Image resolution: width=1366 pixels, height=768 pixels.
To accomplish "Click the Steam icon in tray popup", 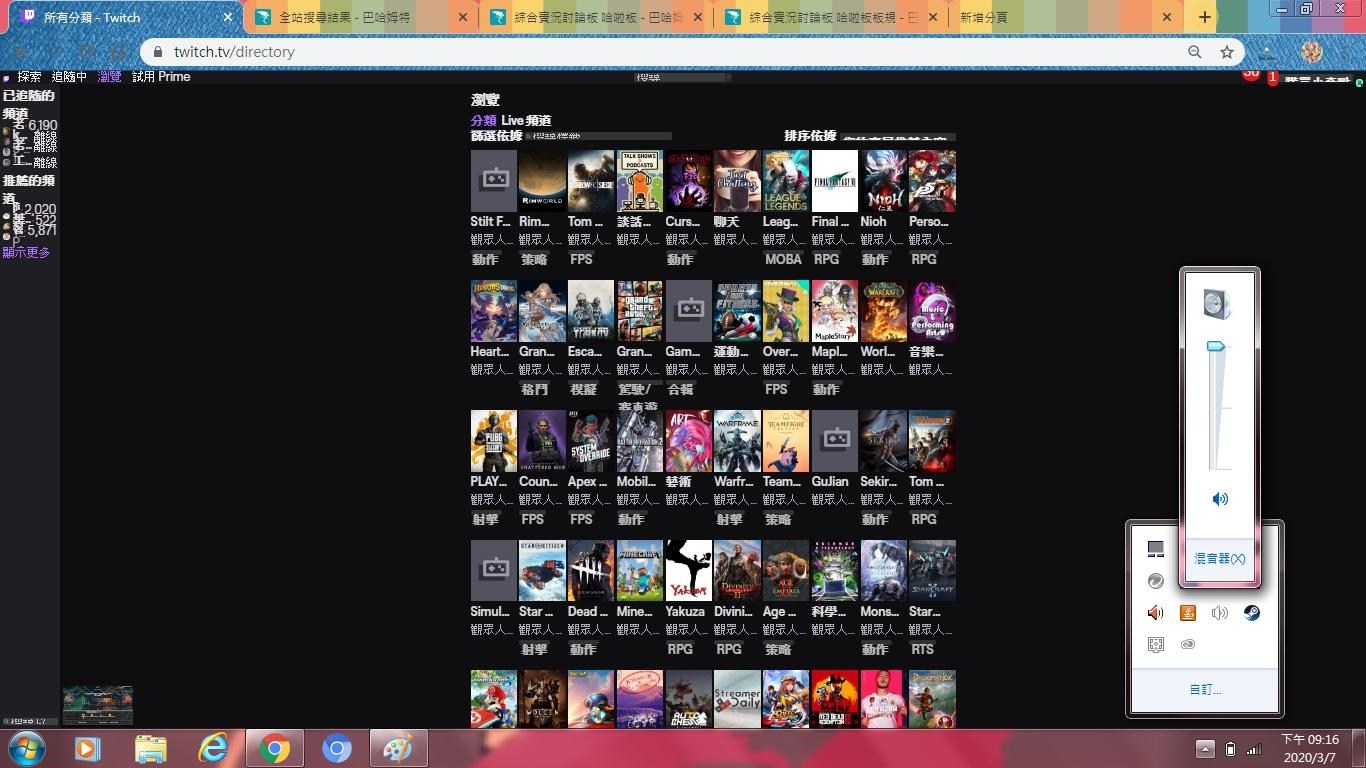I will (x=1251, y=613).
